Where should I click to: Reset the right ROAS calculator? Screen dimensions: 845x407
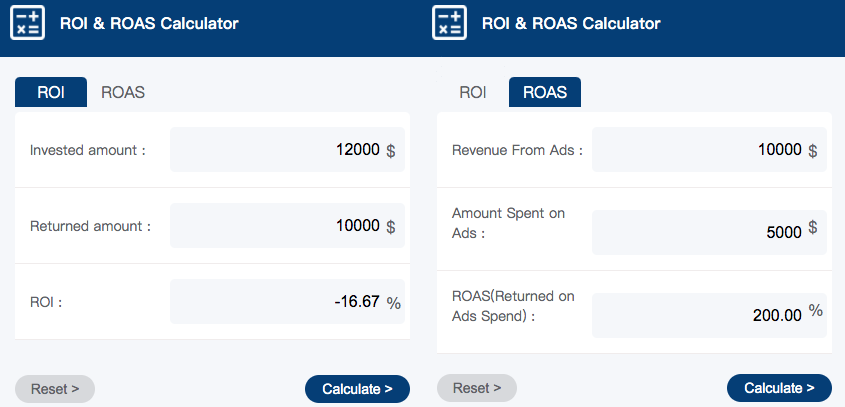pyautogui.click(x=477, y=388)
